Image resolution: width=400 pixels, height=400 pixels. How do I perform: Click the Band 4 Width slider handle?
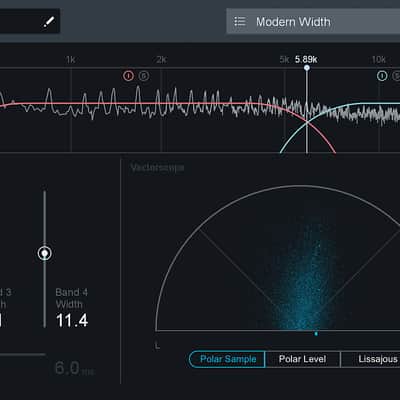pos(45,253)
